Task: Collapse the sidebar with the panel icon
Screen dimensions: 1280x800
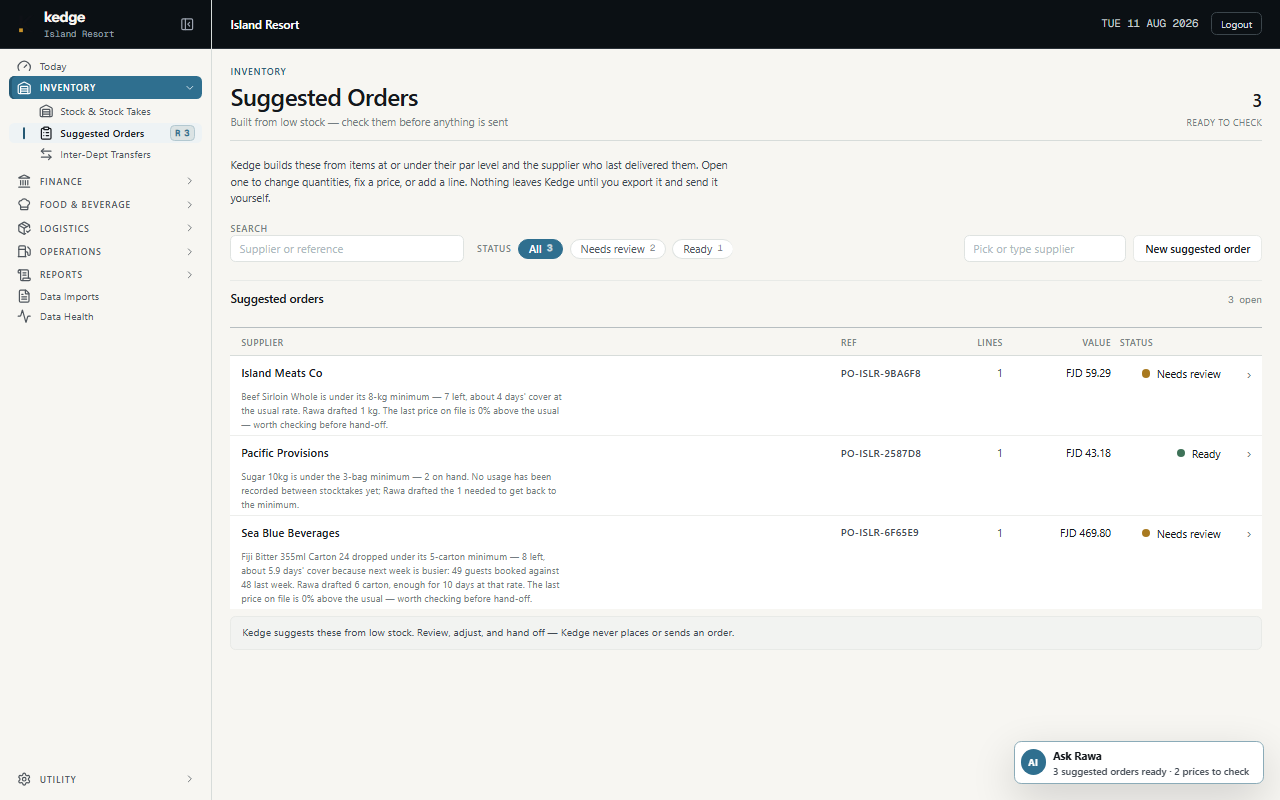Action: pos(187,24)
